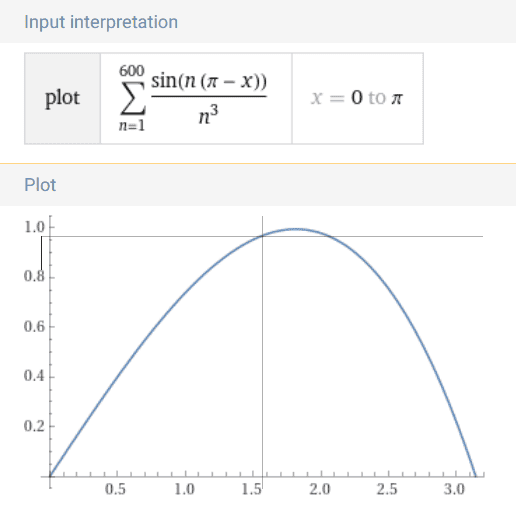The width and height of the screenshot is (516, 510).
Task: Click the n=1 lower summation limit
Action: (x=132, y=126)
